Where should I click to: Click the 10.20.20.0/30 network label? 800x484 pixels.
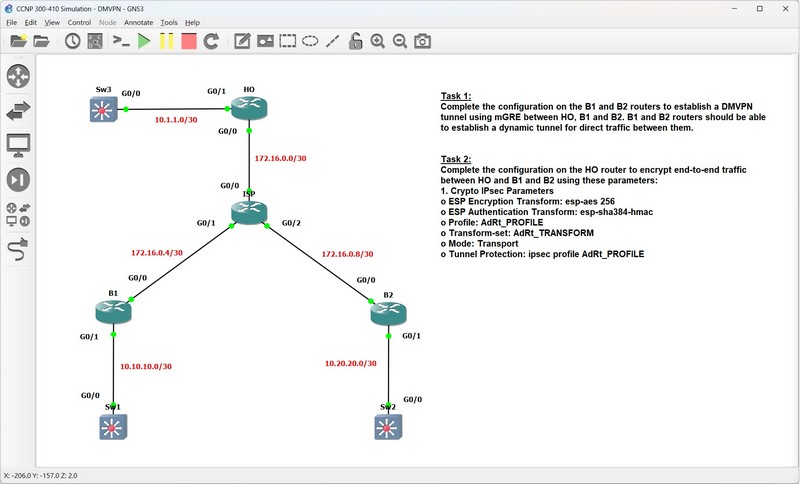click(351, 364)
